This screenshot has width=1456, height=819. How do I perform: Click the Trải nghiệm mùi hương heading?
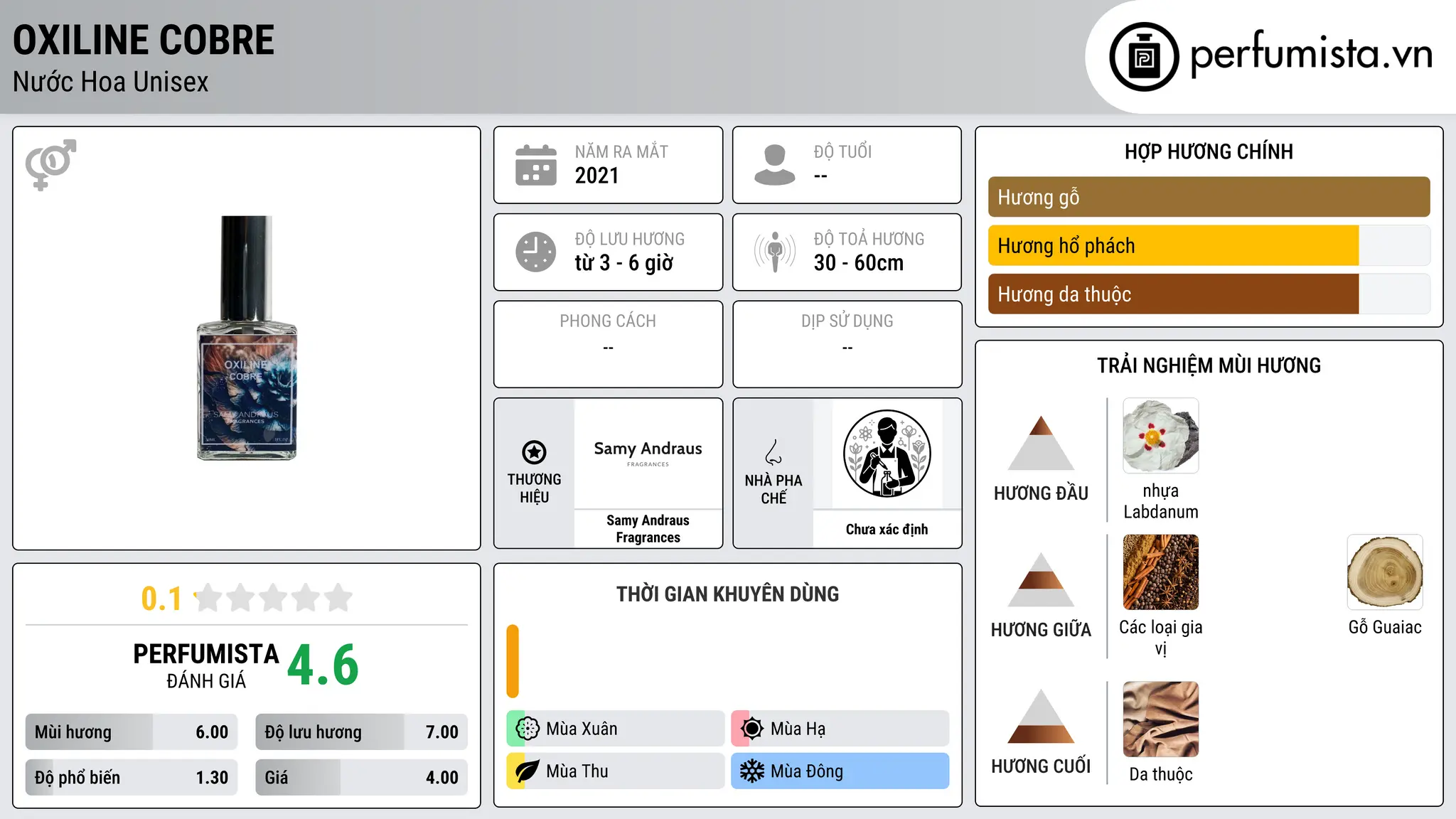click(1209, 365)
